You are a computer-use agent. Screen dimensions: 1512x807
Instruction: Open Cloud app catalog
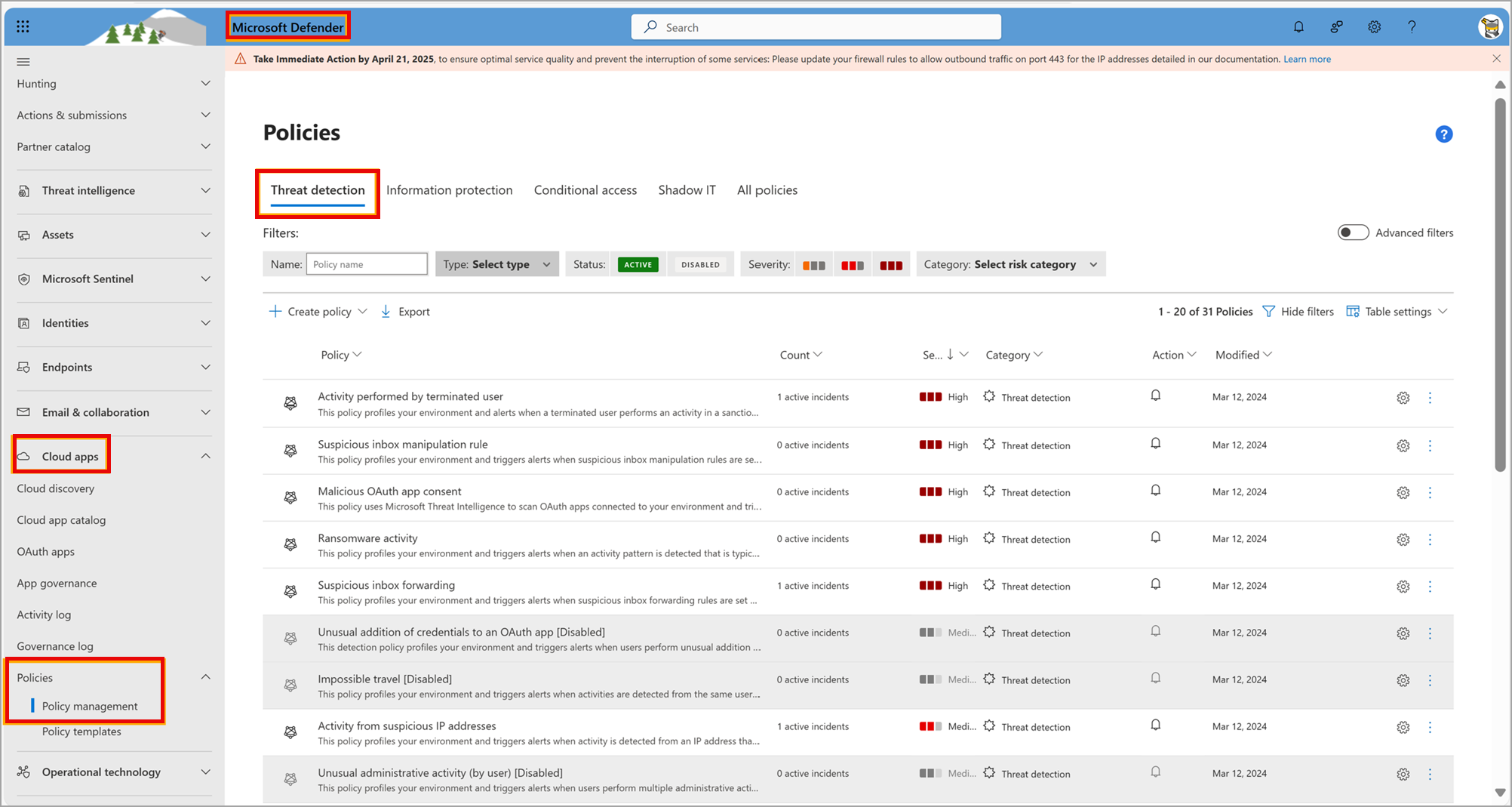[x=61, y=520]
